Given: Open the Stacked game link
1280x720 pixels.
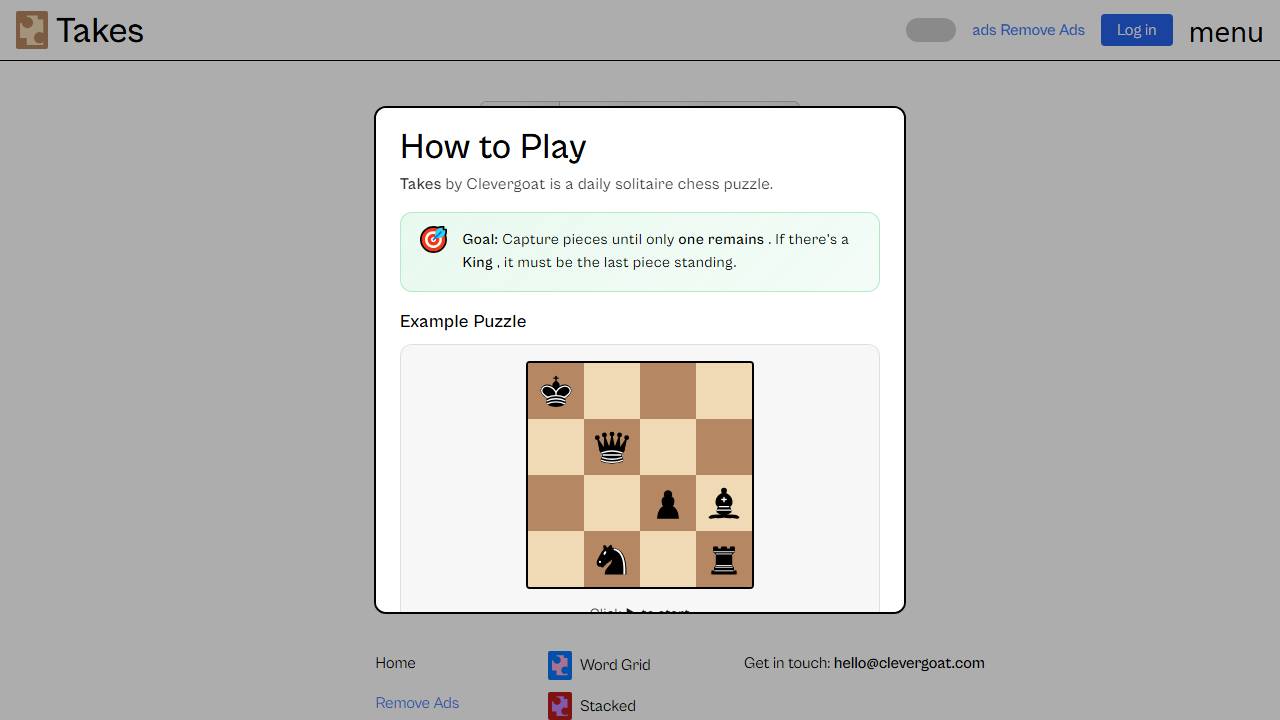Looking at the screenshot, I should tap(608, 706).
